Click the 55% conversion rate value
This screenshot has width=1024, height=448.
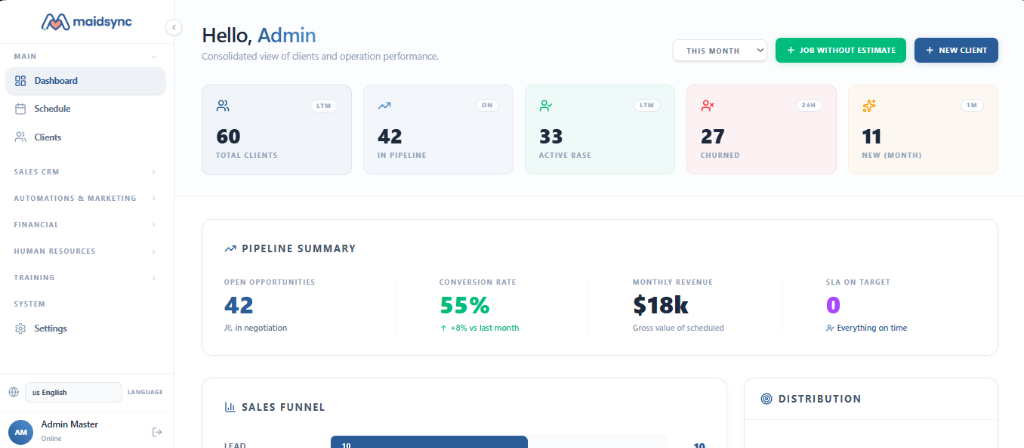click(x=464, y=305)
